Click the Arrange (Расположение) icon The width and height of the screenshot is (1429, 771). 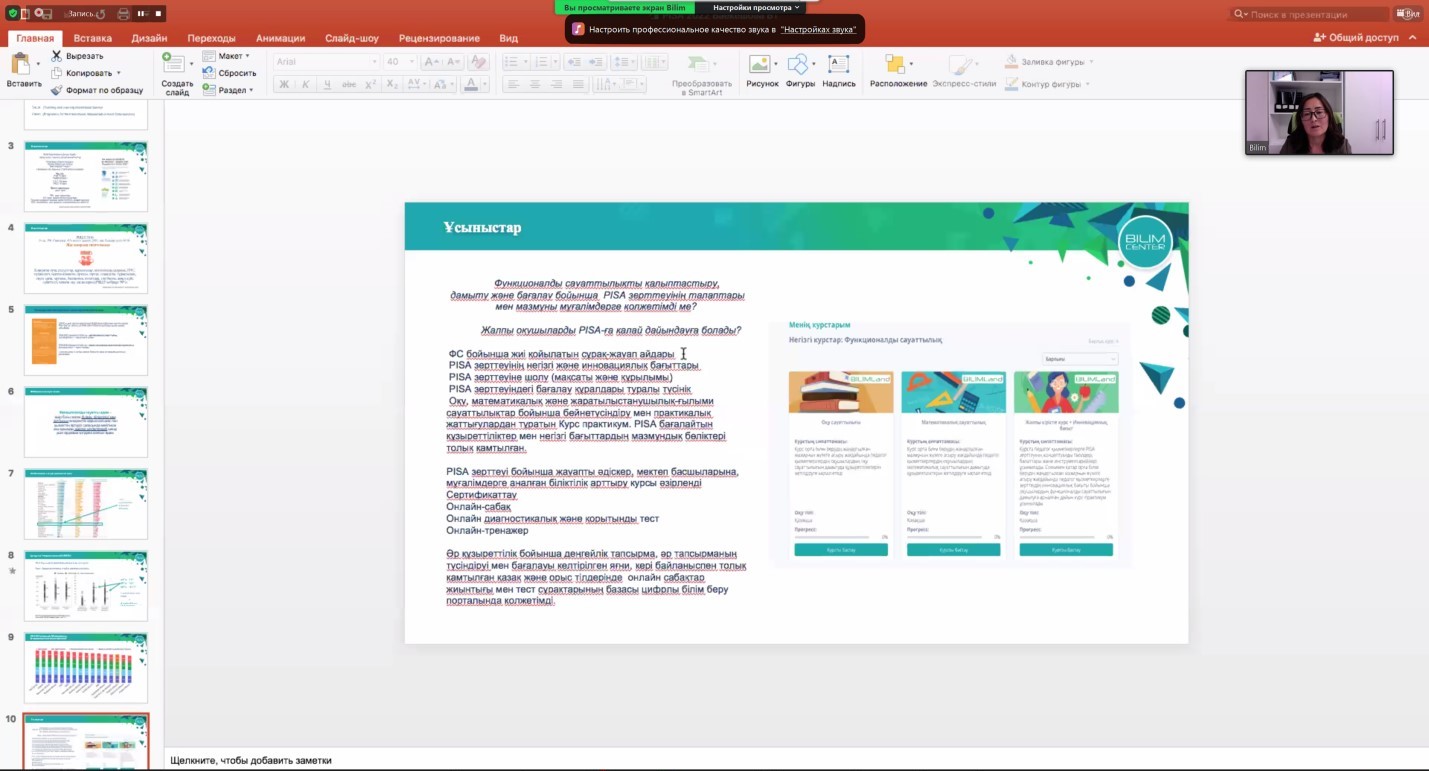click(x=893, y=63)
